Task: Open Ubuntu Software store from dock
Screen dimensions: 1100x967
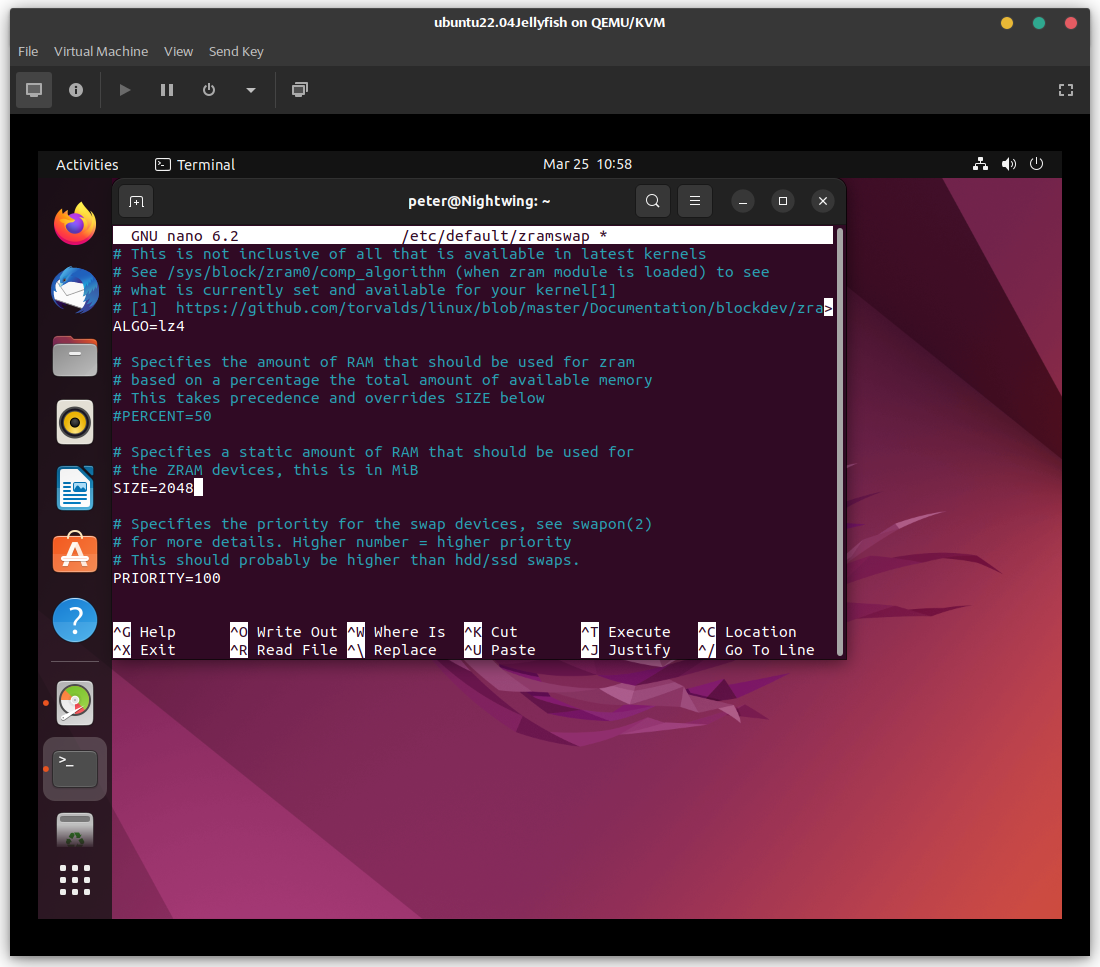Action: tap(75, 553)
